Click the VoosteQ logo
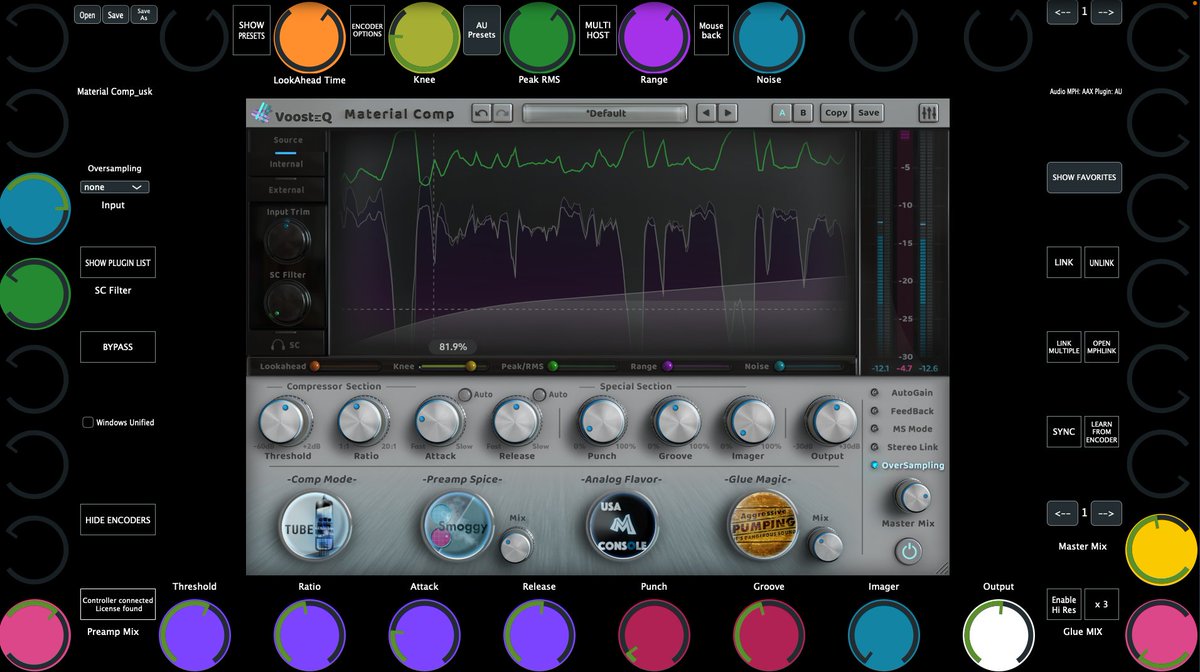Image resolution: width=1200 pixels, height=672 pixels. pyautogui.click(x=292, y=114)
